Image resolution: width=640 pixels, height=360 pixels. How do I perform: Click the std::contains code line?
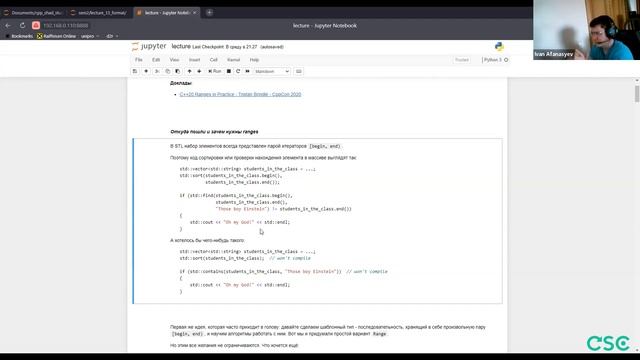(283, 271)
